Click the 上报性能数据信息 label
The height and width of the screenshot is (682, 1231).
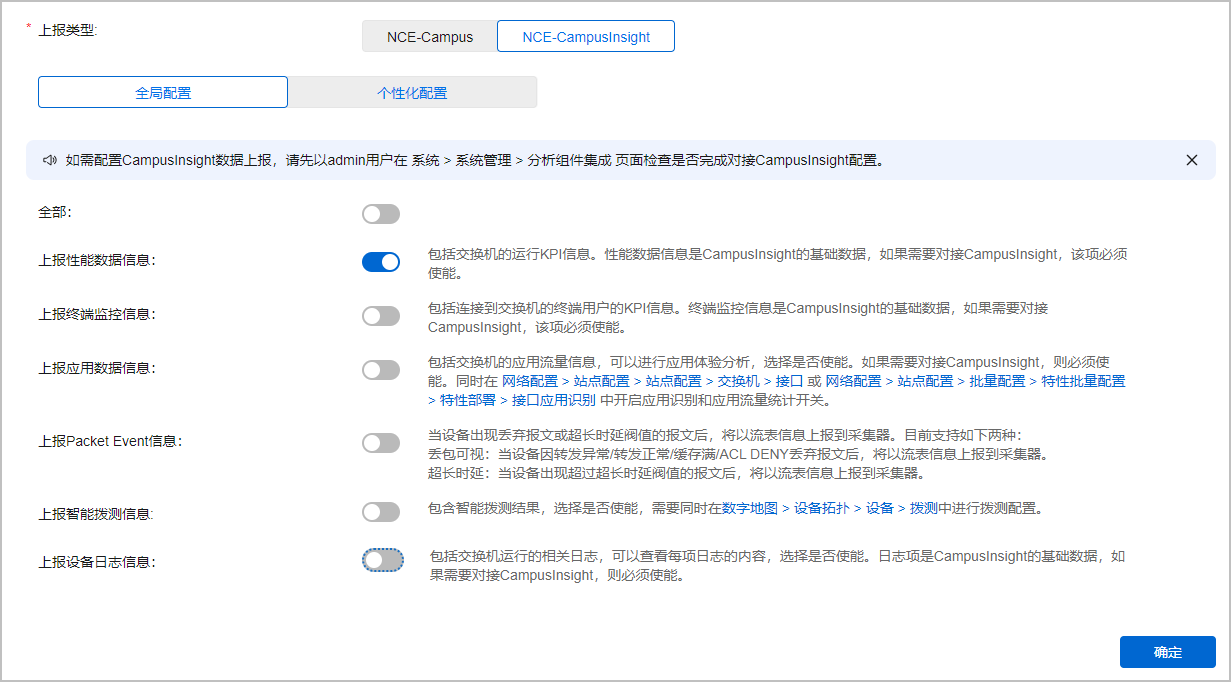click(97, 260)
